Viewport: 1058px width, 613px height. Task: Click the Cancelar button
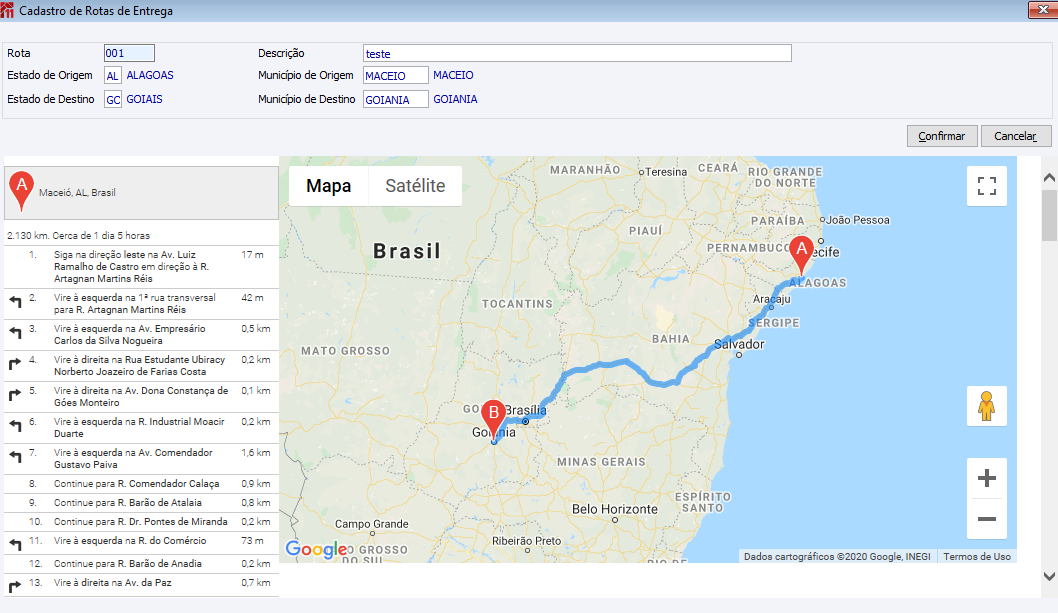[x=1015, y=136]
